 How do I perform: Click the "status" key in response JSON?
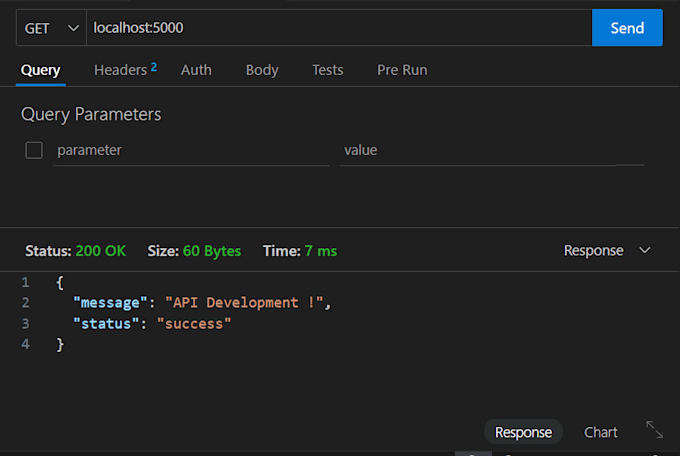pyautogui.click(x=106, y=324)
